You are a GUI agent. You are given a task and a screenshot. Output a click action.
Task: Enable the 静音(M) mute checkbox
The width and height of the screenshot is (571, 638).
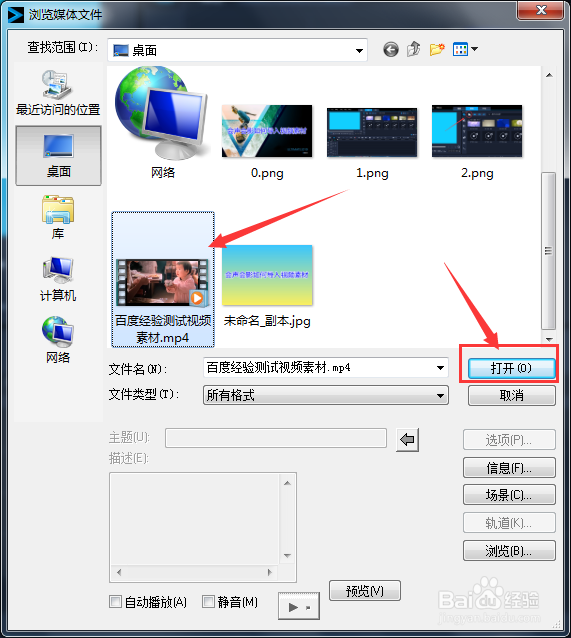pyautogui.click(x=208, y=601)
